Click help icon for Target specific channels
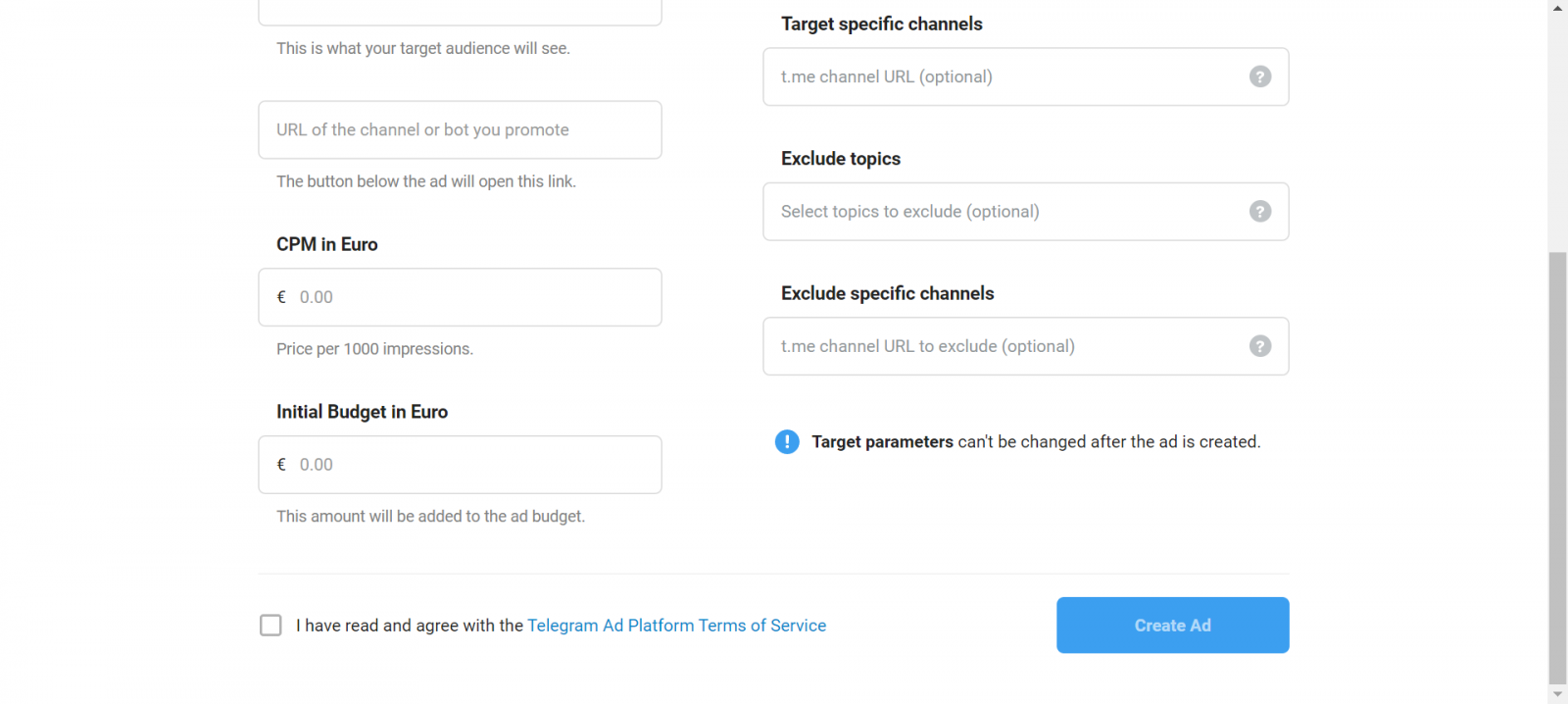Image resolution: width=1568 pixels, height=704 pixels. pos(1260,76)
